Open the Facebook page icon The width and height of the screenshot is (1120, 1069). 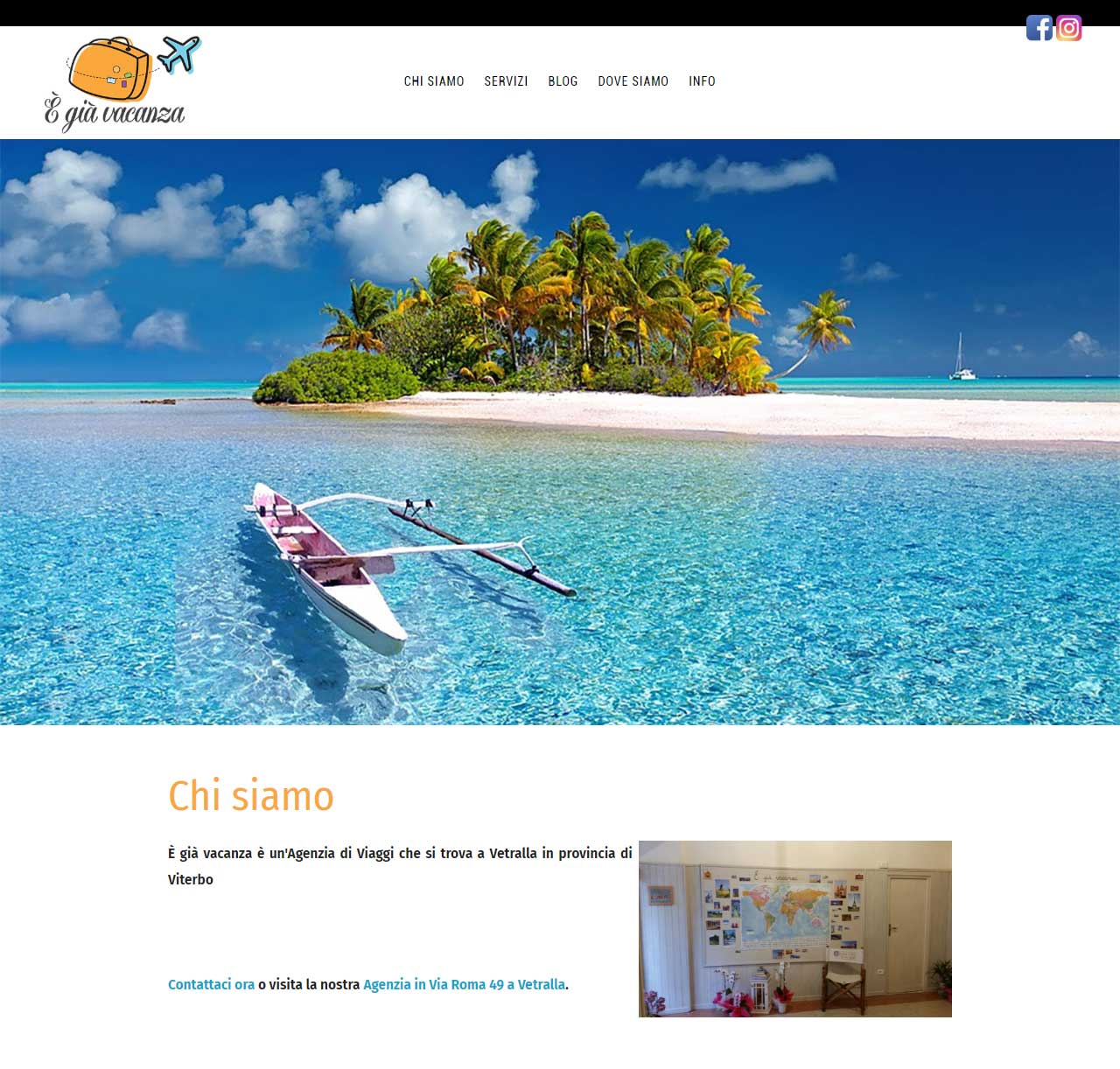click(1039, 28)
